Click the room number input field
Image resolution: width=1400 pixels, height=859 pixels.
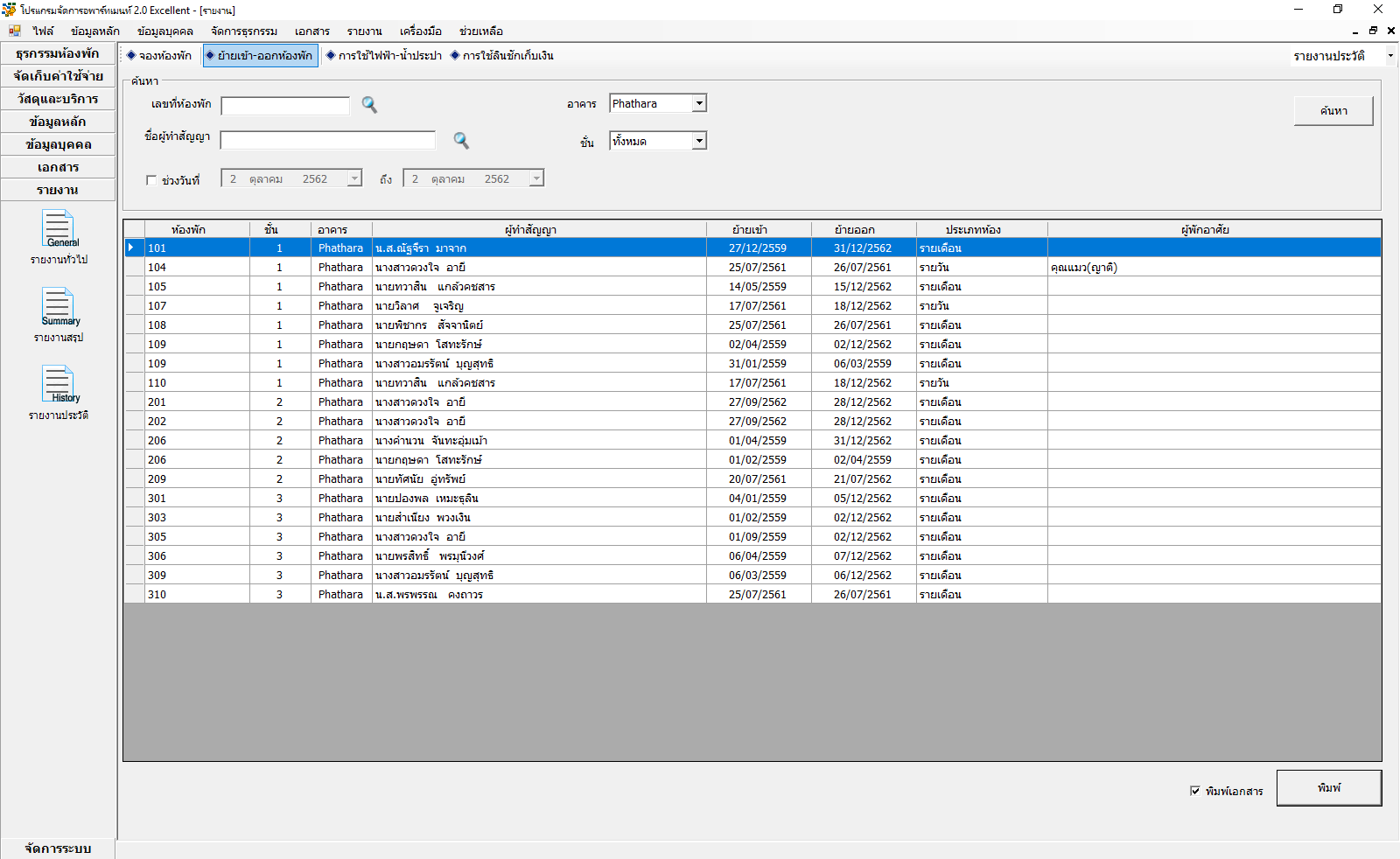[285, 106]
